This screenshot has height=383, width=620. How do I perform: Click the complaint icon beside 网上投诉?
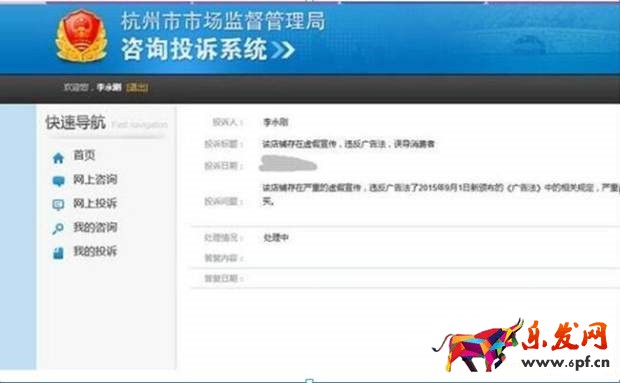(x=58, y=205)
